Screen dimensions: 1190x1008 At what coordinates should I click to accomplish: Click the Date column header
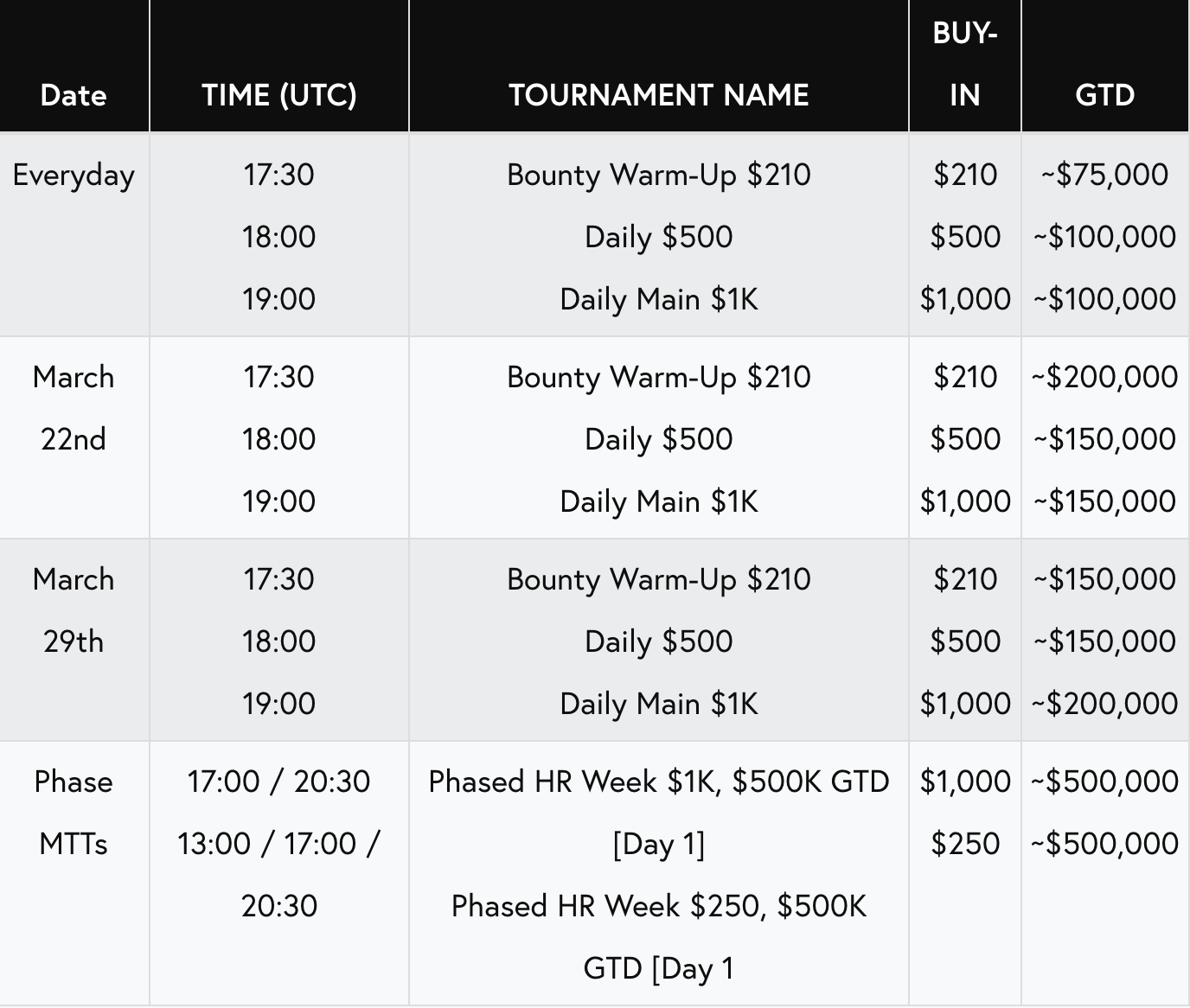tap(74, 94)
